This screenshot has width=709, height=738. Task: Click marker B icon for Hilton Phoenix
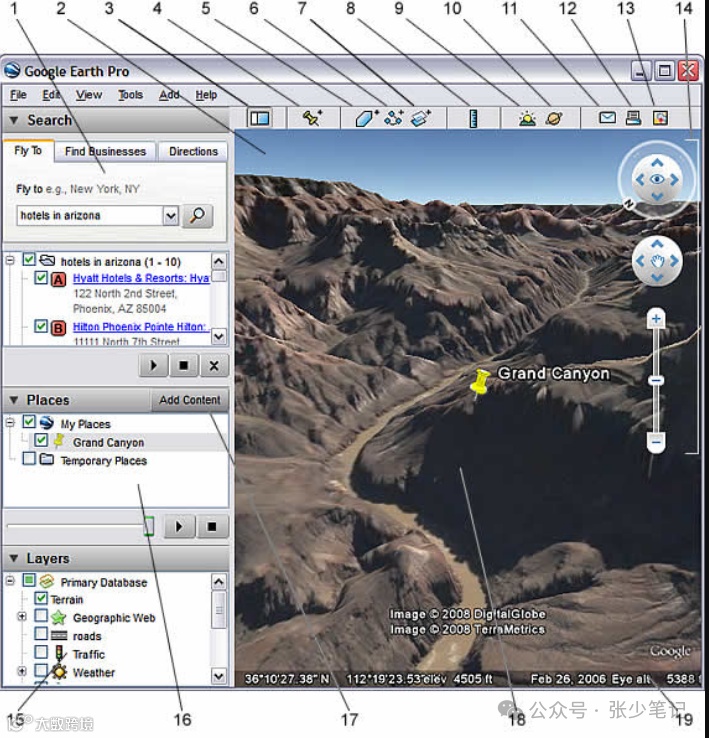(x=58, y=328)
